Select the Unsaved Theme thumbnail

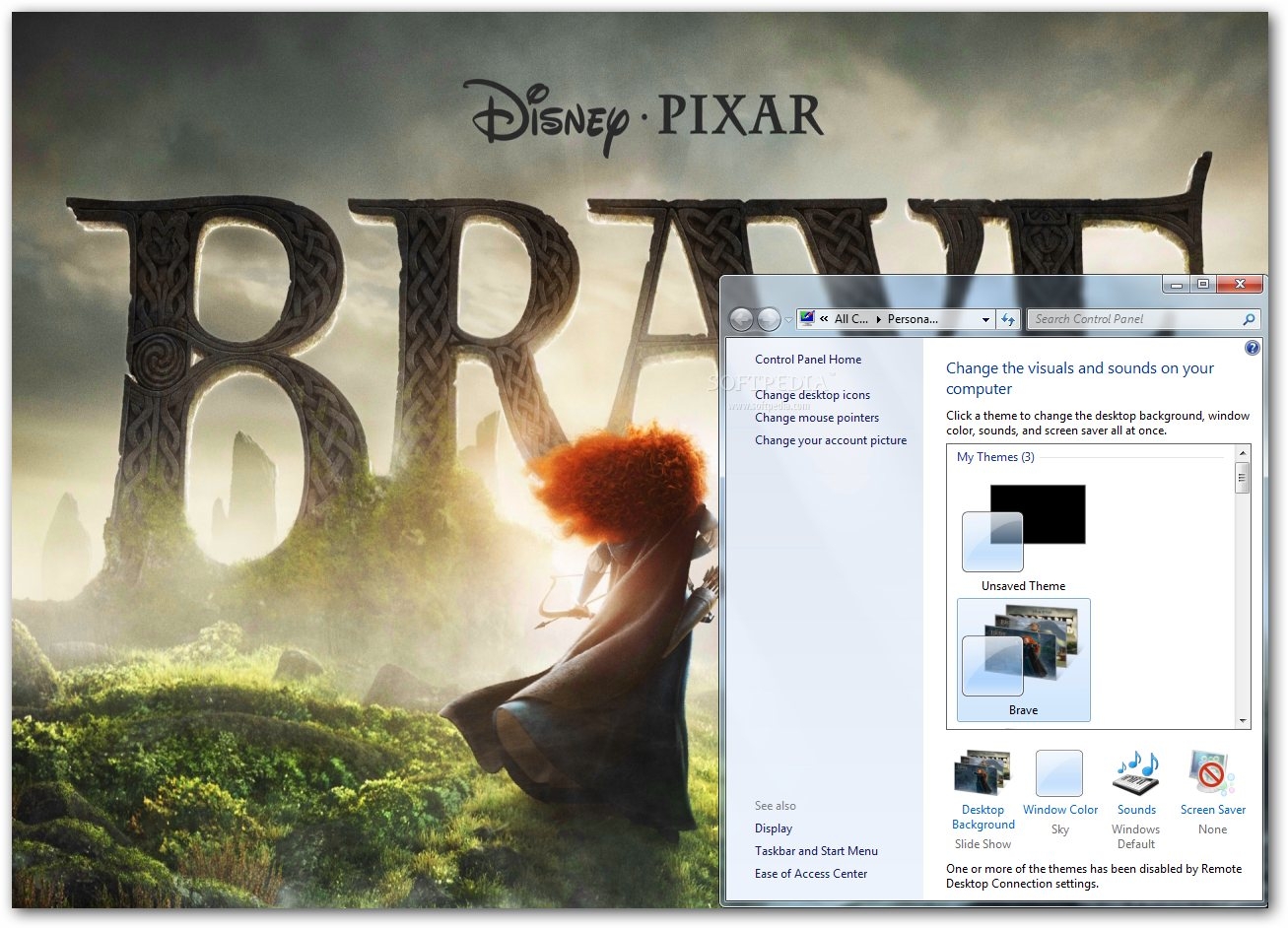(1023, 537)
